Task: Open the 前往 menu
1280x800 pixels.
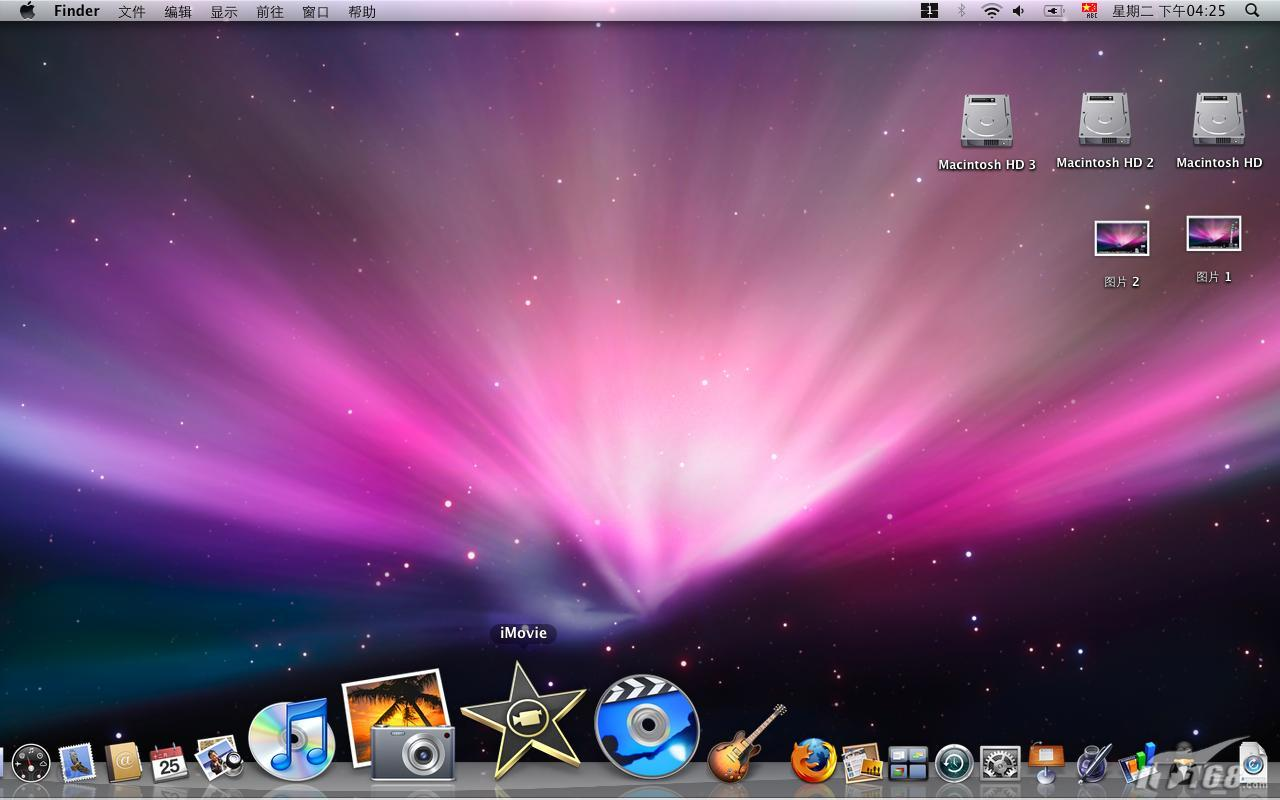Action: pos(269,12)
